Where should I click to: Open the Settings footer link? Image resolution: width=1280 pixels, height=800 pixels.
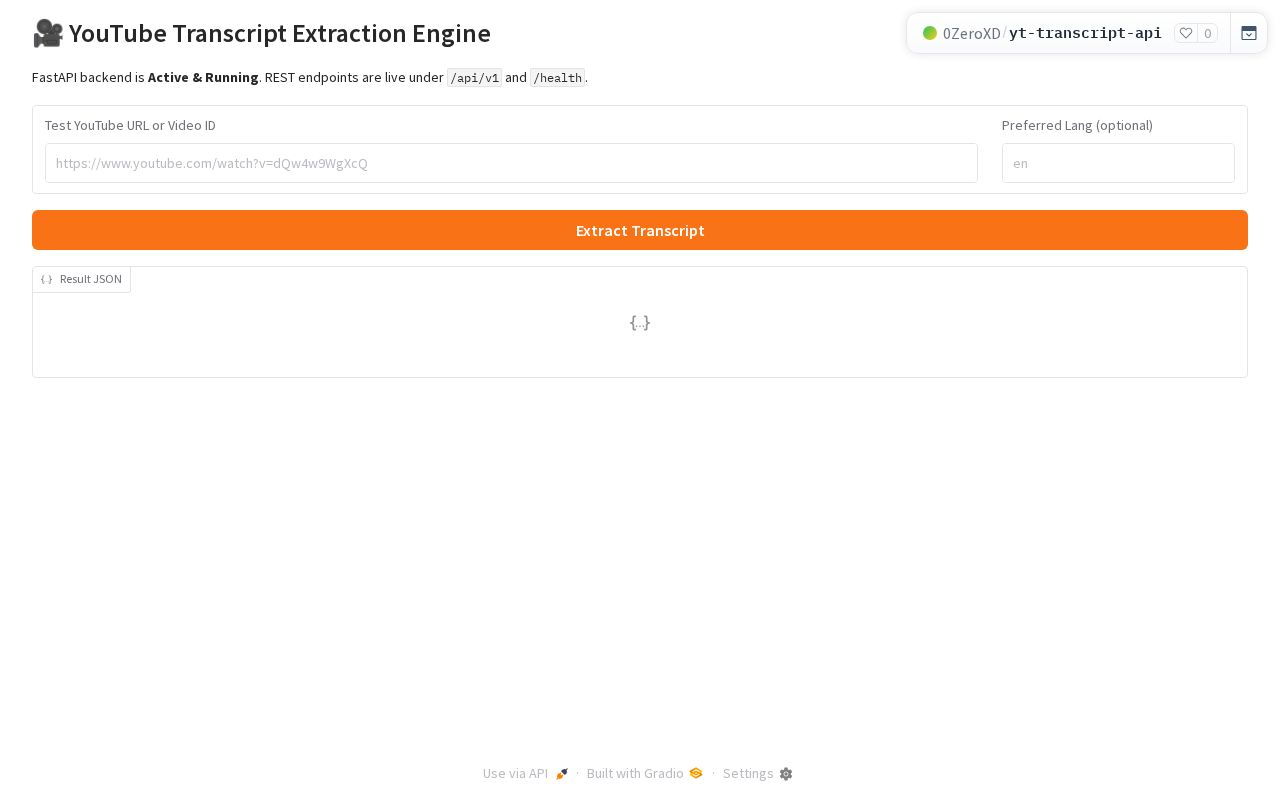tap(758, 773)
